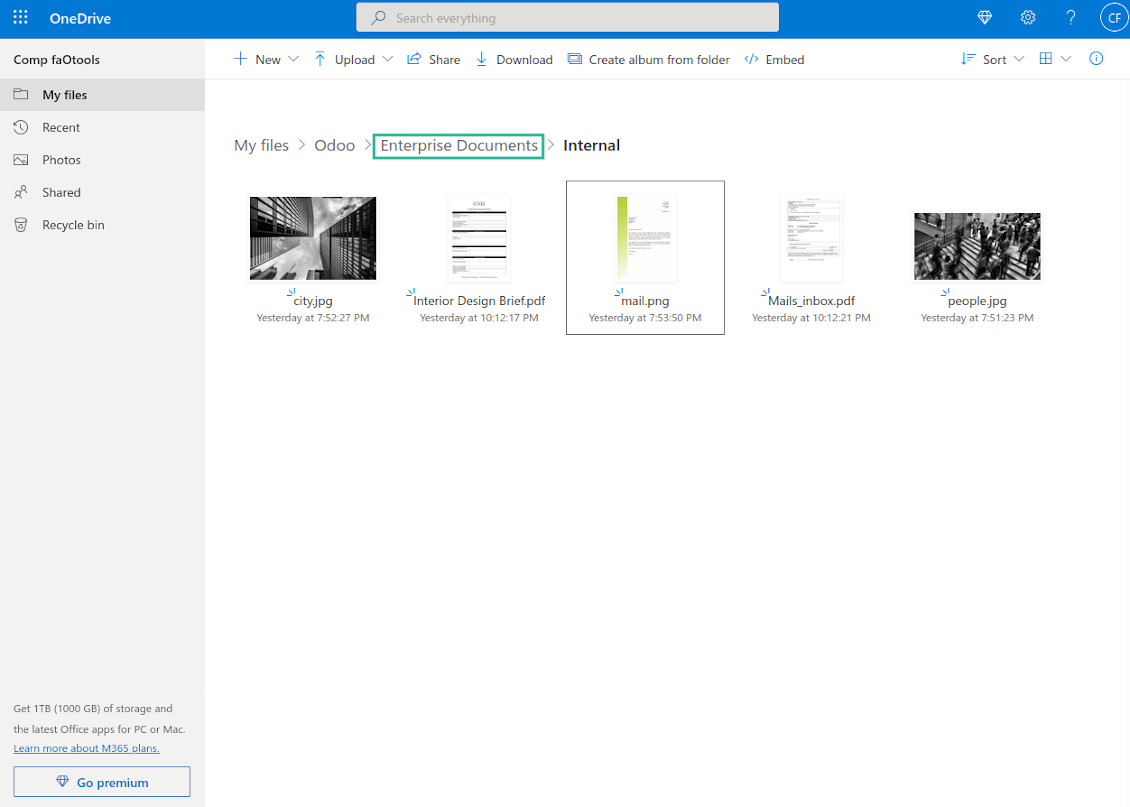The width and height of the screenshot is (1130, 807).
Task: Click the city.jpg file name
Action: [x=313, y=300]
